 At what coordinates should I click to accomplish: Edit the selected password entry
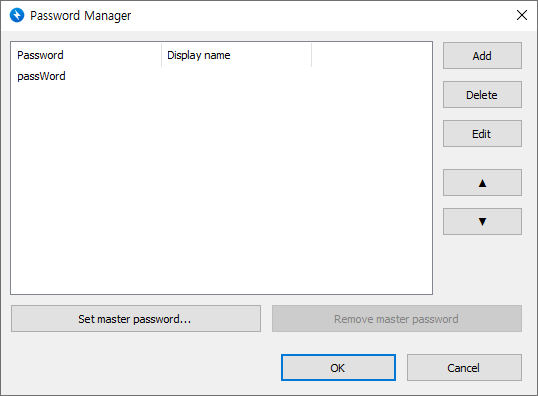point(482,133)
